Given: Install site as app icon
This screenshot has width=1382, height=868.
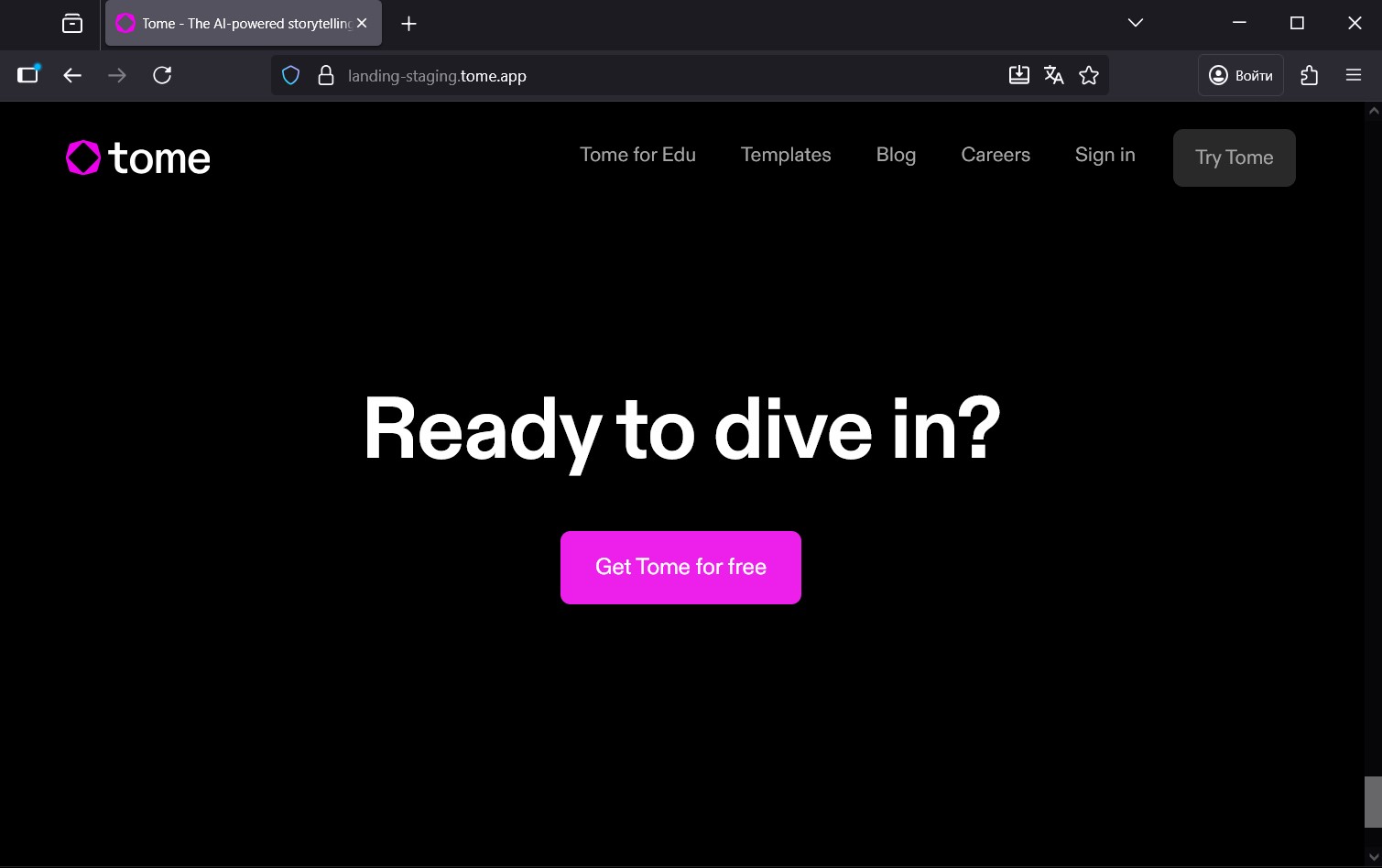Looking at the screenshot, I should (1019, 75).
